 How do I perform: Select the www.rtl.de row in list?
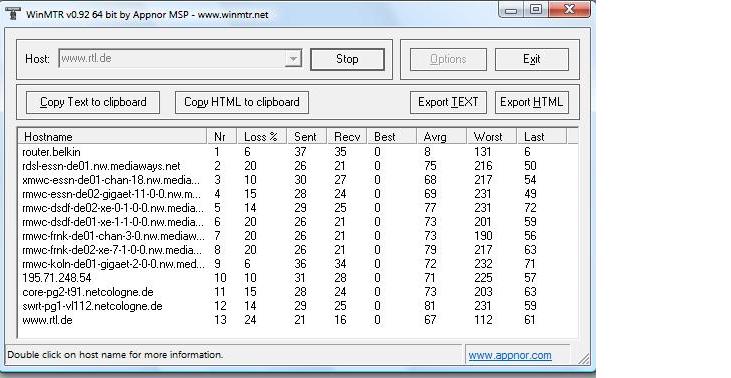click(298, 320)
